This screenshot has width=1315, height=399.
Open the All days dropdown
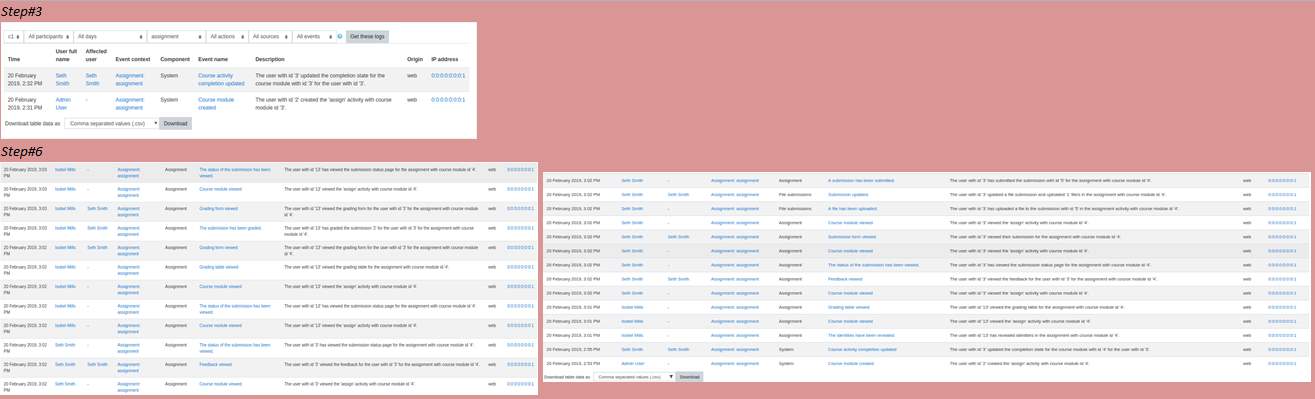point(110,36)
